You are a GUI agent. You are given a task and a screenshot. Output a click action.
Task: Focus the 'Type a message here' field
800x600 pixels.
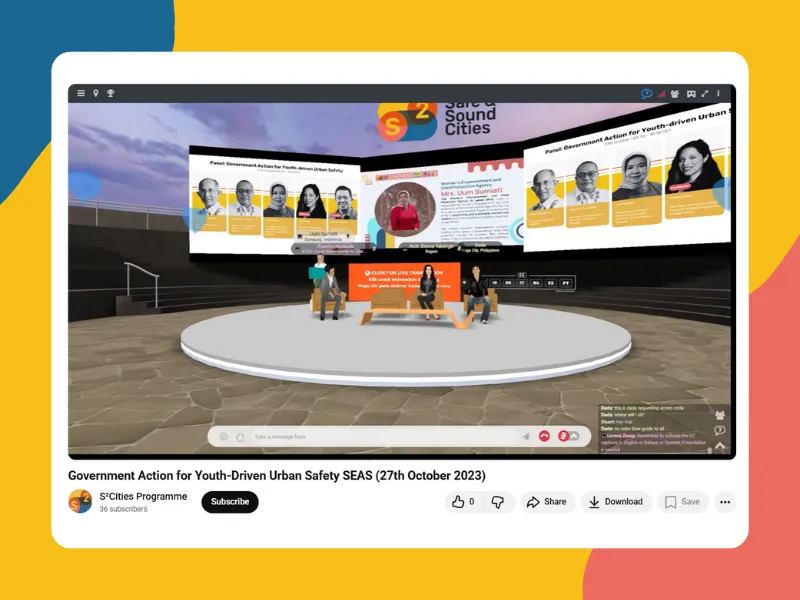[x=385, y=437]
